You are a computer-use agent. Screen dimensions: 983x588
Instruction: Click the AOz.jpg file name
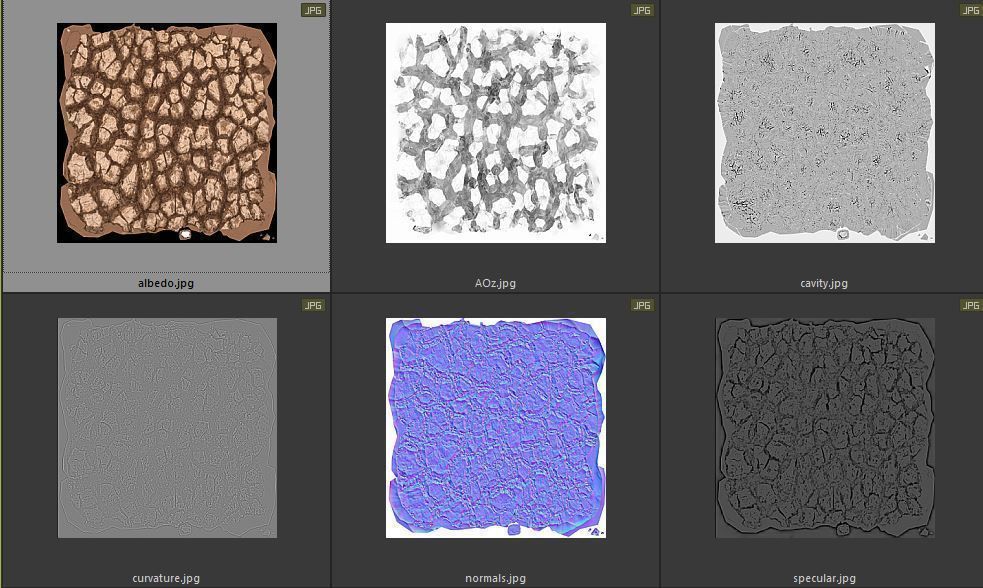[495, 283]
